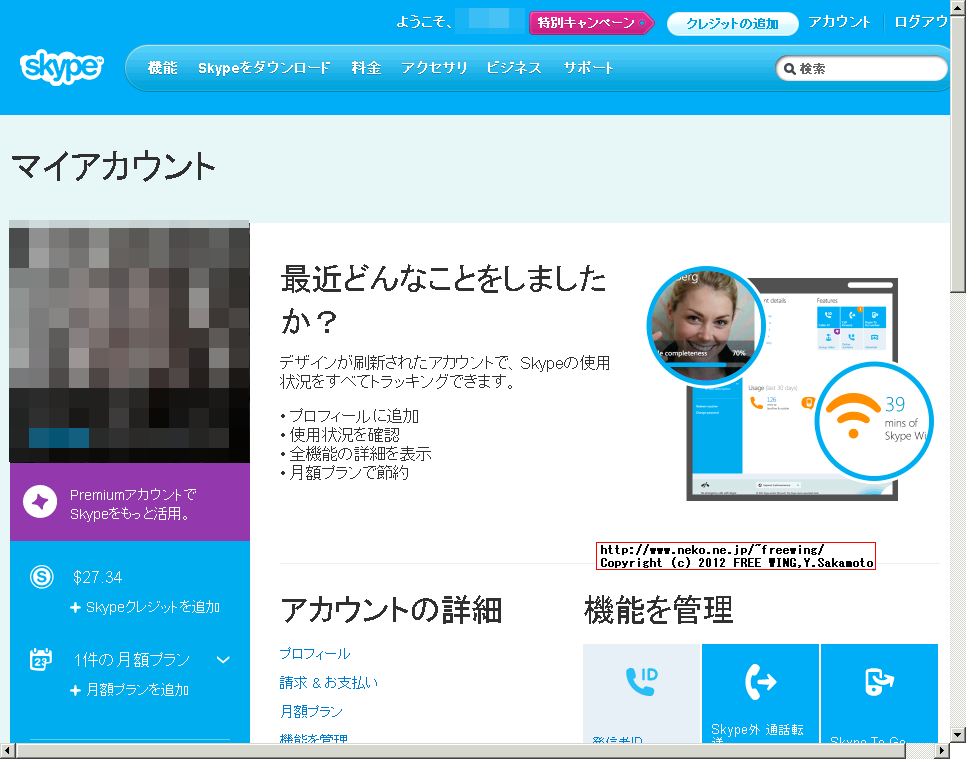966x759 pixels.
Task: Click Skypeクレジットを追加 link
Action: pos(153,607)
